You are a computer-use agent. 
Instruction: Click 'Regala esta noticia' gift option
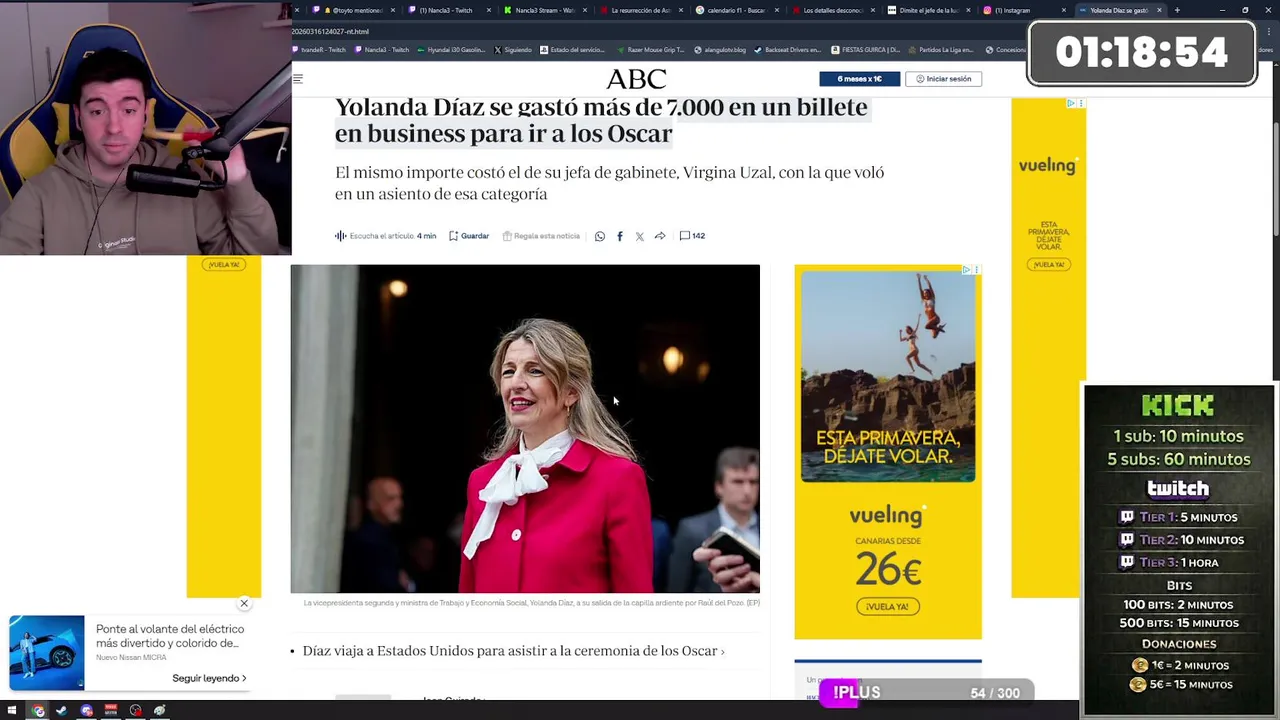coord(541,236)
